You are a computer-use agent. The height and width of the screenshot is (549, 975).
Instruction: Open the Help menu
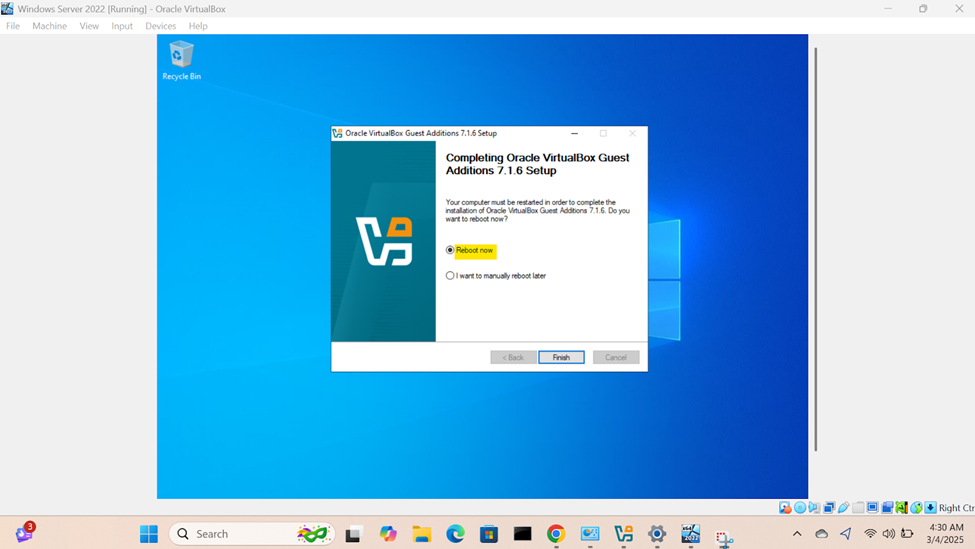(x=198, y=25)
